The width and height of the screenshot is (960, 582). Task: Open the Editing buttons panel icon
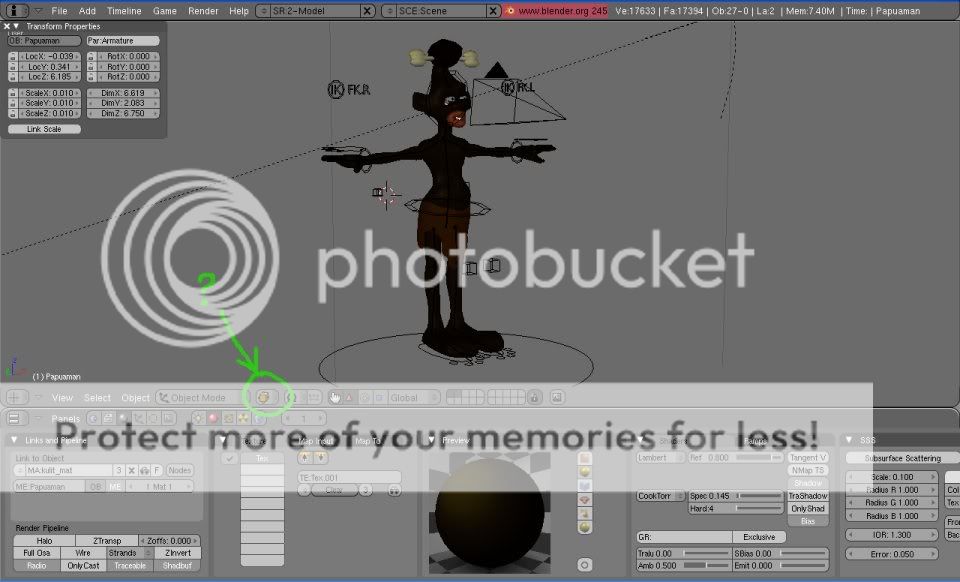(x=153, y=419)
